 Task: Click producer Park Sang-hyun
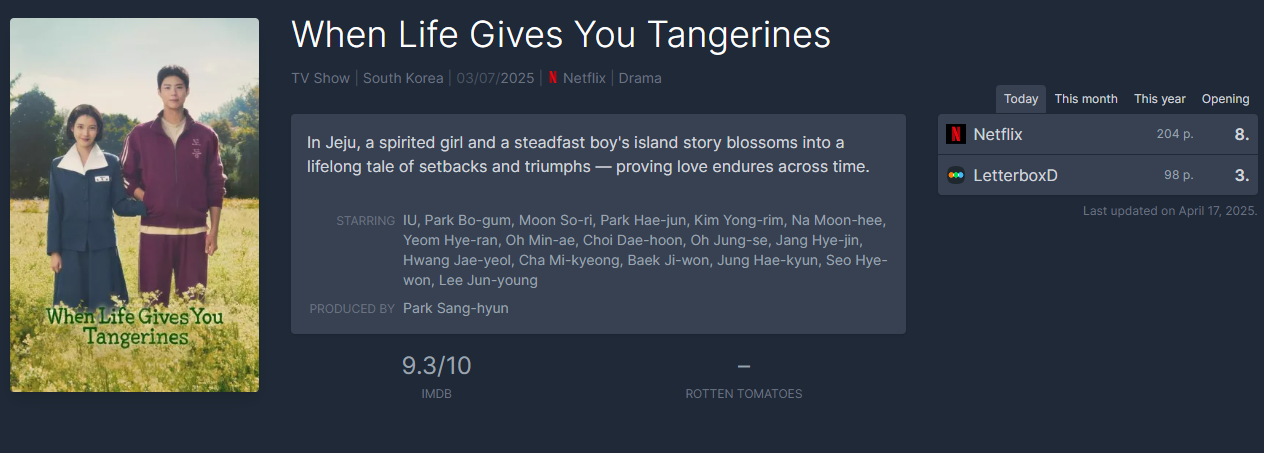click(456, 308)
